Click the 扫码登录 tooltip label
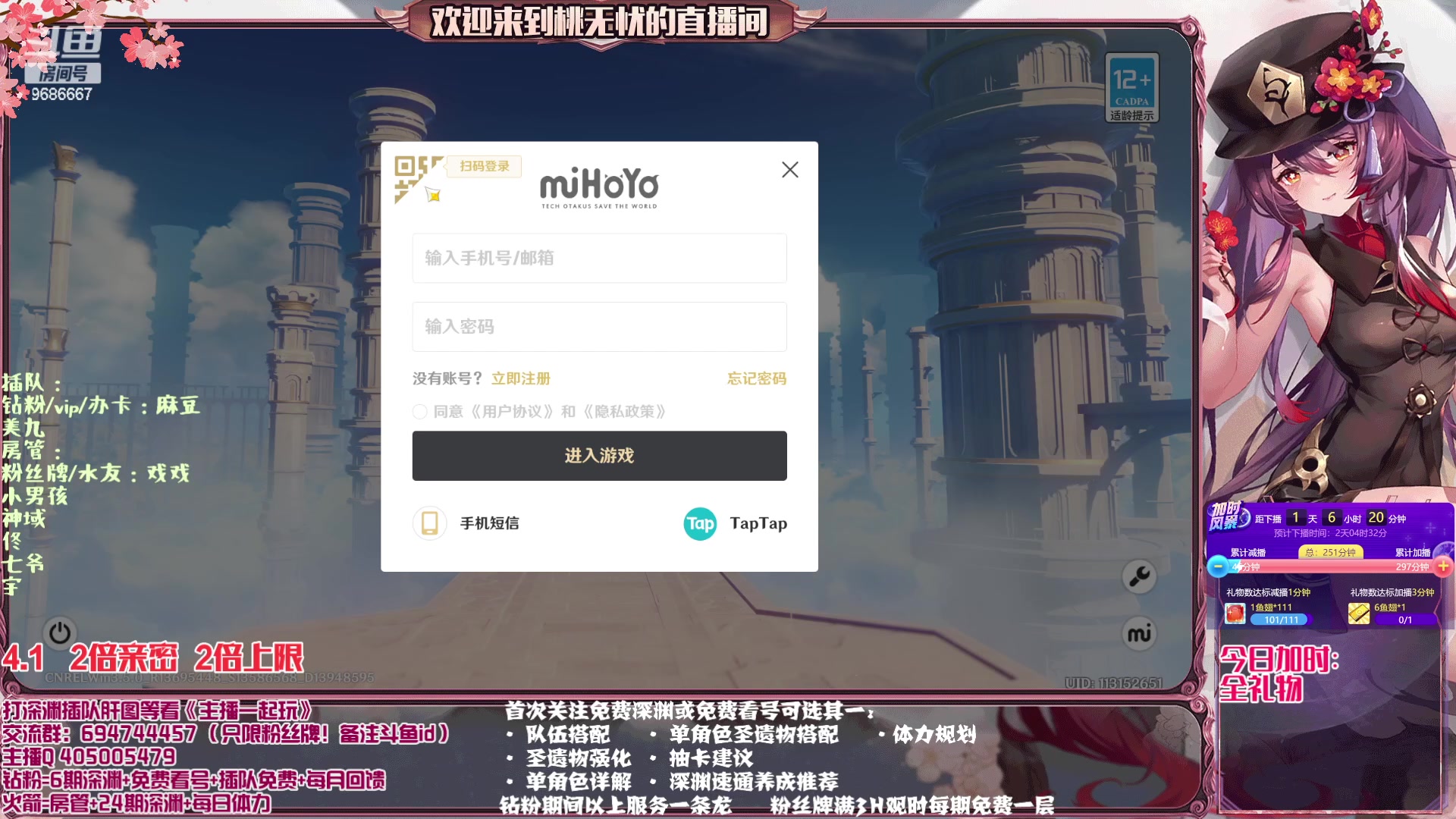The image size is (1456, 819). coord(485,166)
